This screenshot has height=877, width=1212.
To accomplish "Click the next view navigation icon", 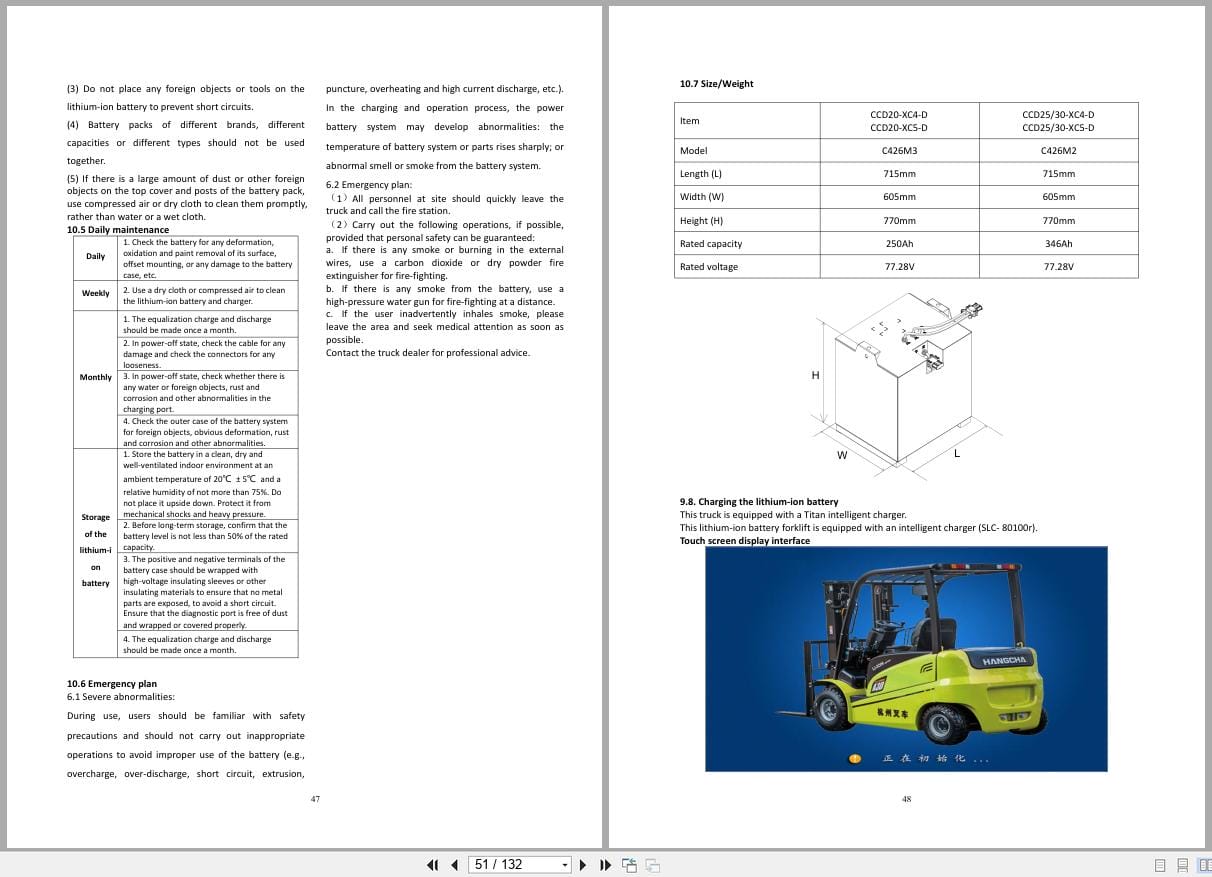I will [x=653, y=865].
